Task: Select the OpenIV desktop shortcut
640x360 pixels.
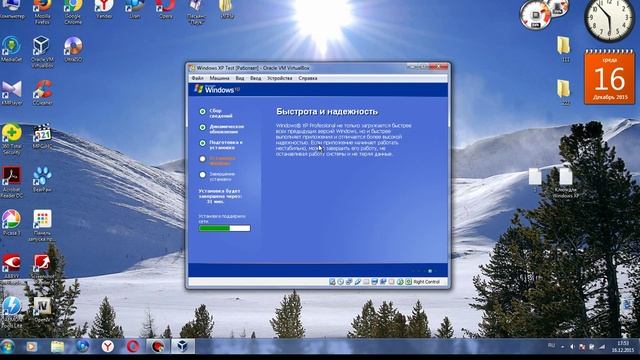Action: click(42, 309)
